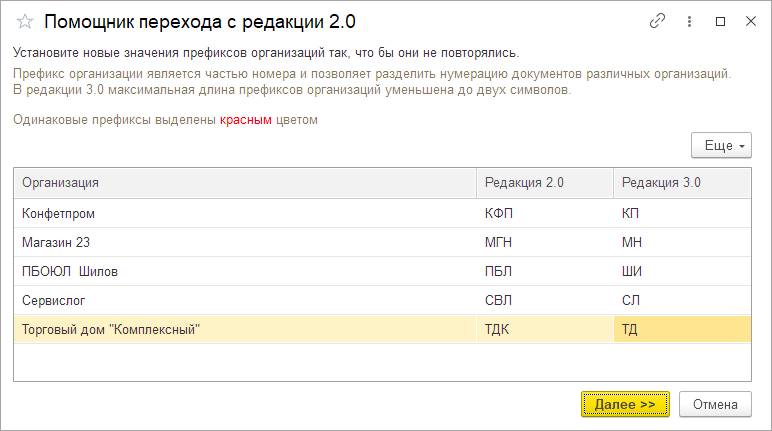Select the Сервислог organization row
This screenshot has height=431, width=772.
[x=245, y=301]
